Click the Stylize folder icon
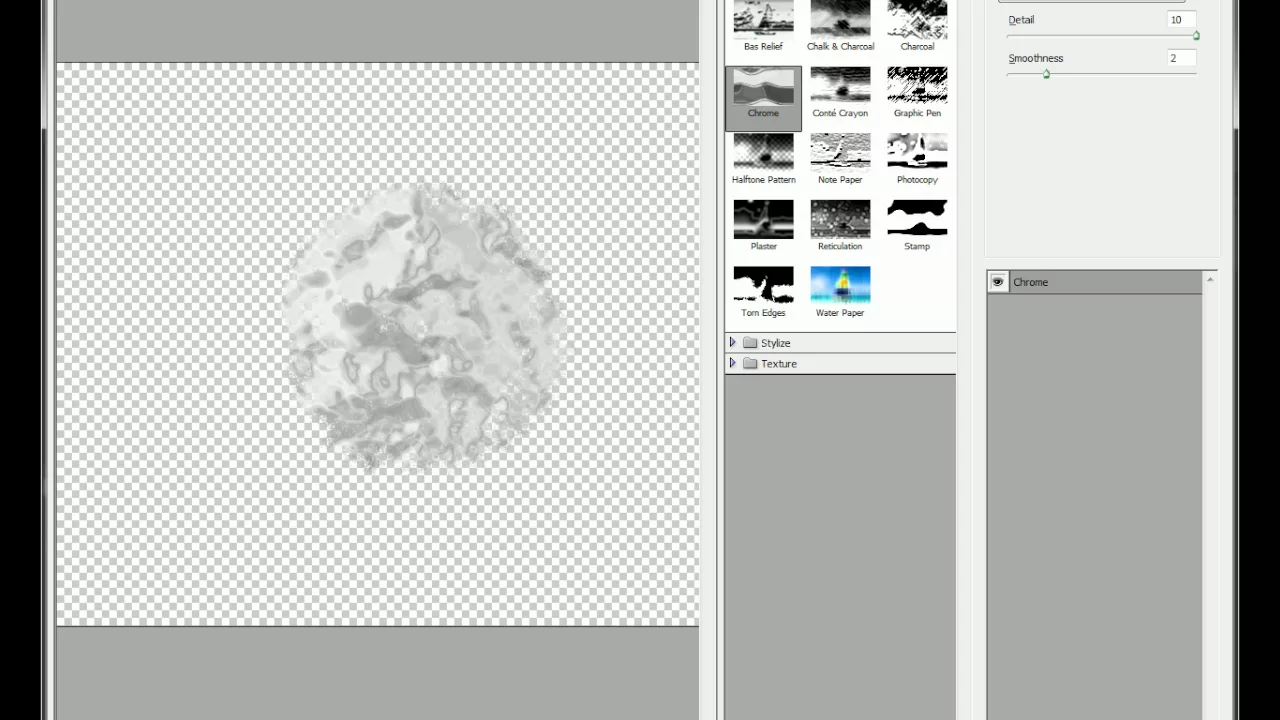Viewport: 1280px width, 720px height. click(750, 343)
